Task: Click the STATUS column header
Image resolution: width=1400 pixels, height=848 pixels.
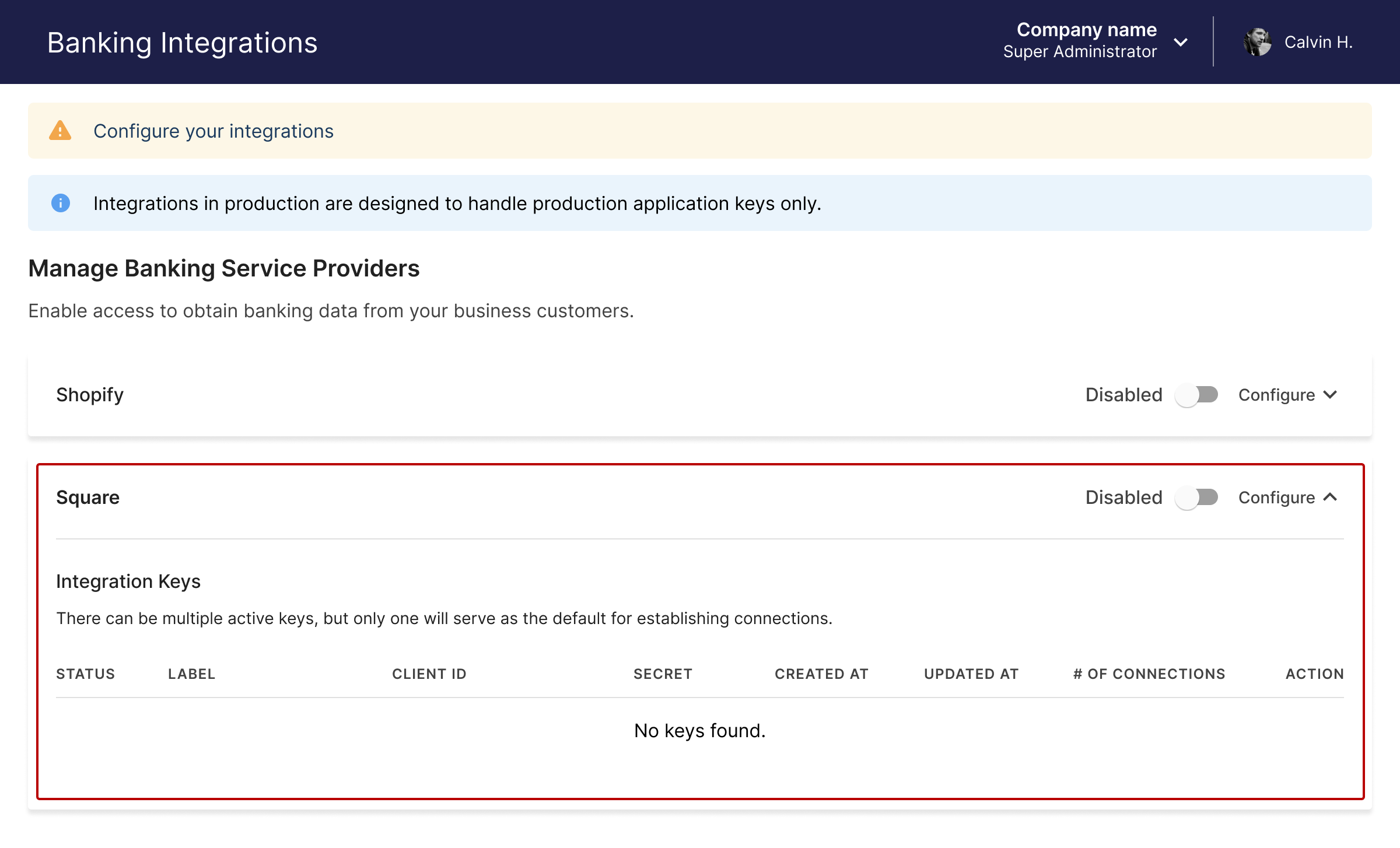Action: coord(86,674)
